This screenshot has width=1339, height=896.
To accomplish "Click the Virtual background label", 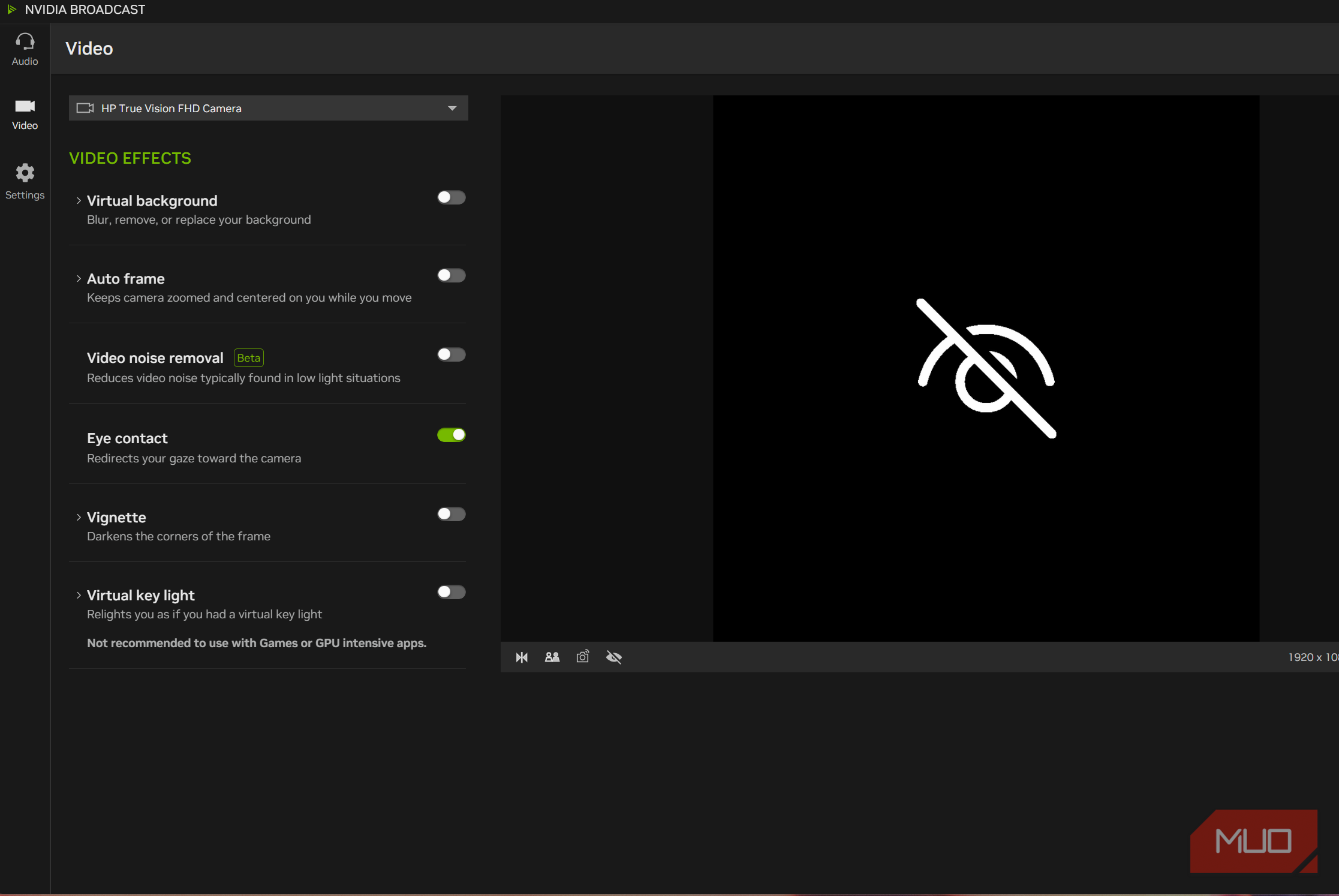I will 152,200.
